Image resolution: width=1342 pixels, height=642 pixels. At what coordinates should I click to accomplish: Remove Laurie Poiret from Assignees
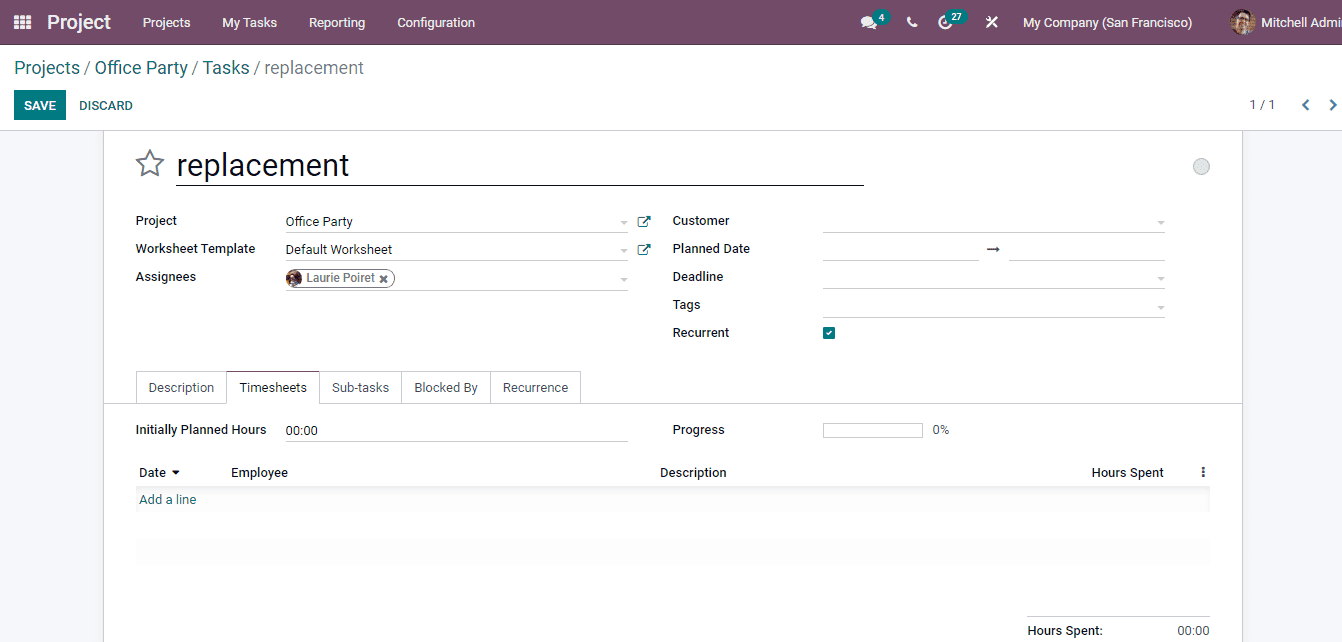coord(384,278)
